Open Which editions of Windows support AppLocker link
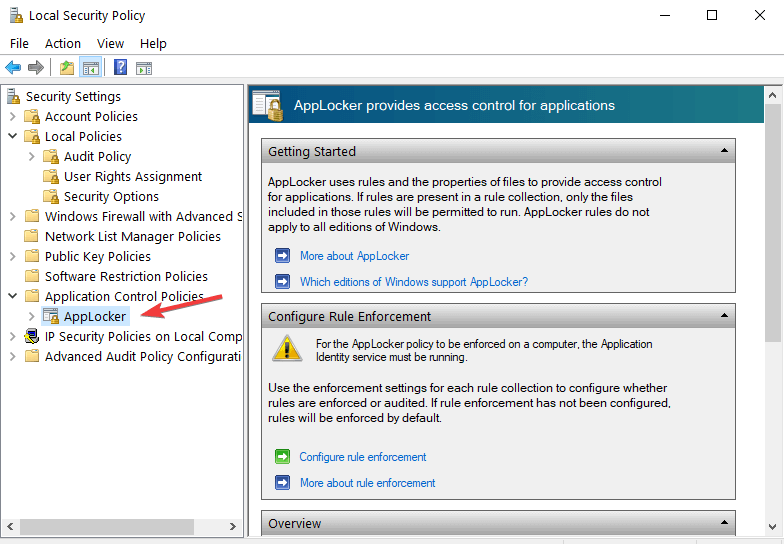784x544 pixels. pos(414,282)
